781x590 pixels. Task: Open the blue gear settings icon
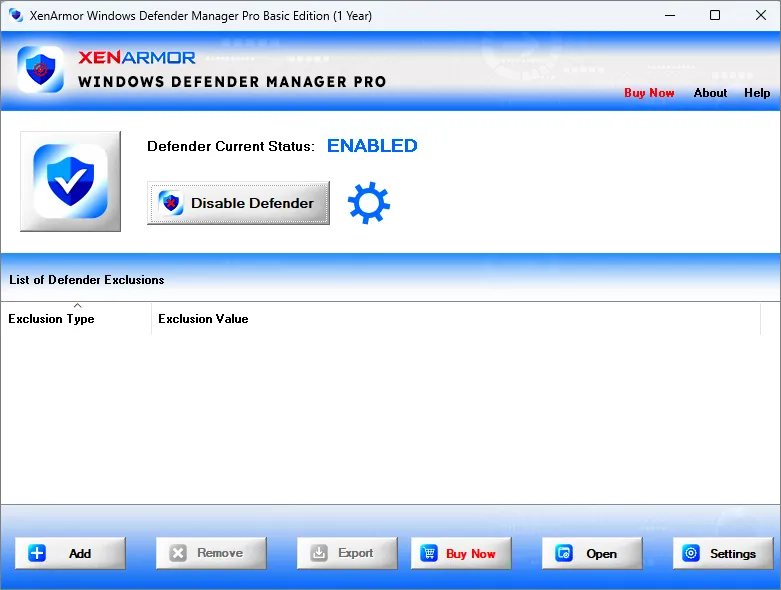tap(369, 203)
